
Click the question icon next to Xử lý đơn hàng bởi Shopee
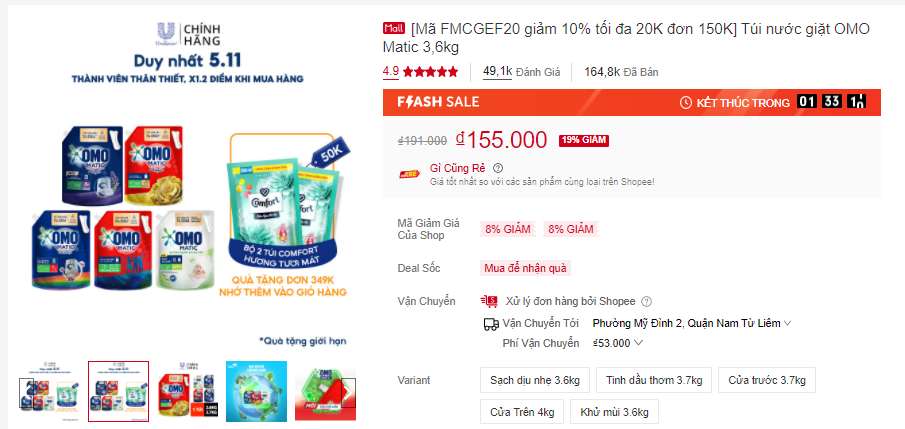tap(646, 301)
